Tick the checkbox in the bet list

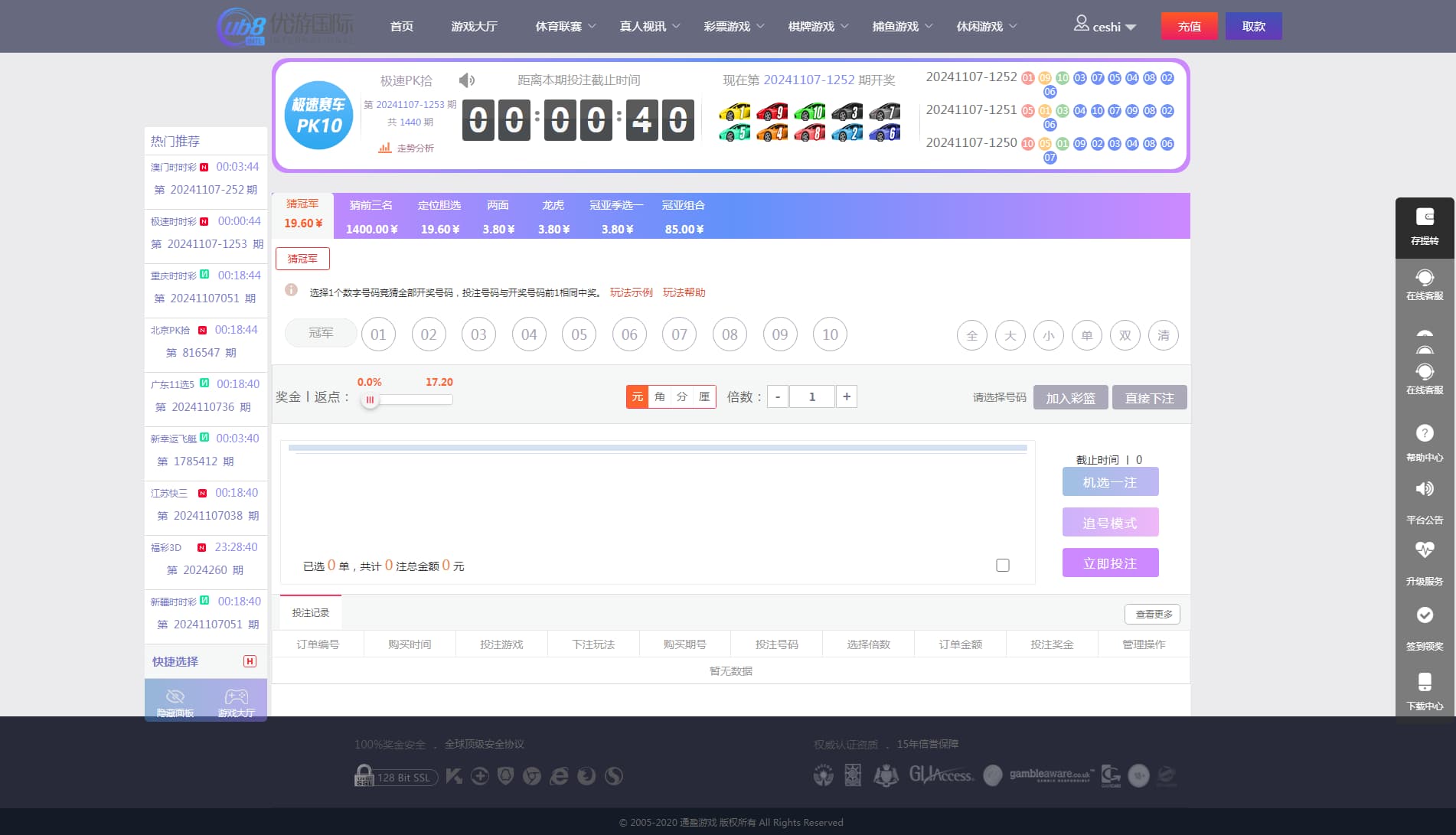click(x=1002, y=566)
